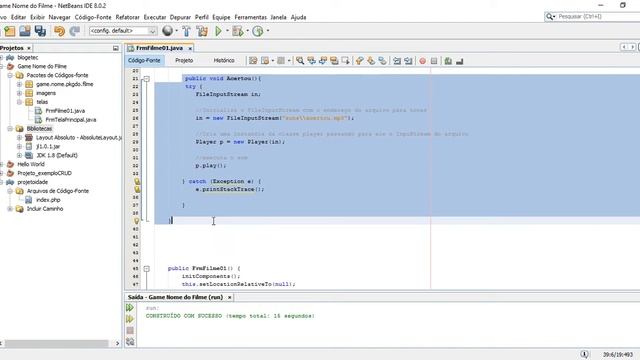Click the notifications icon in status bar
This screenshot has width=640, height=360.
click(584, 354)
